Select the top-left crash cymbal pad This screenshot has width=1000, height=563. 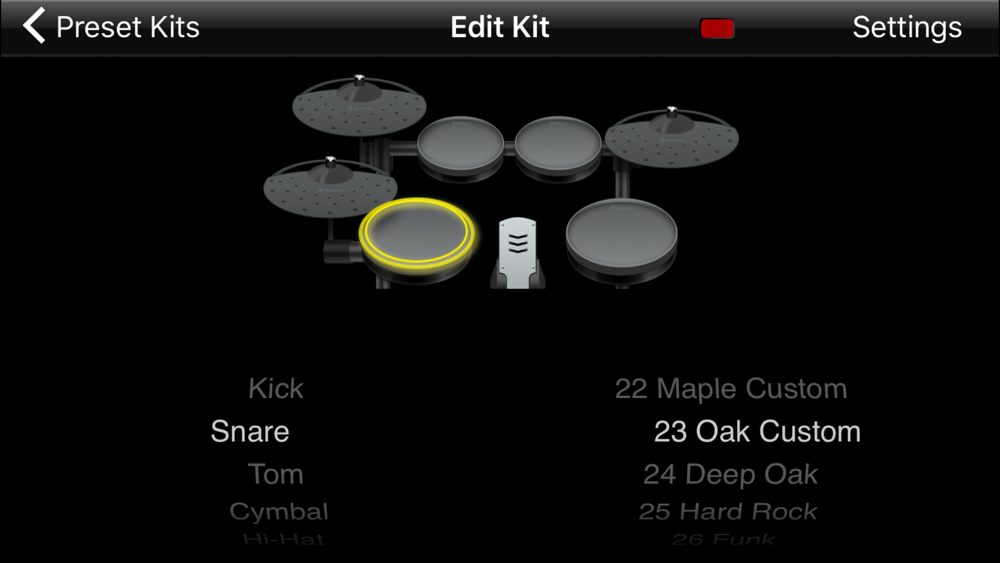359,105
